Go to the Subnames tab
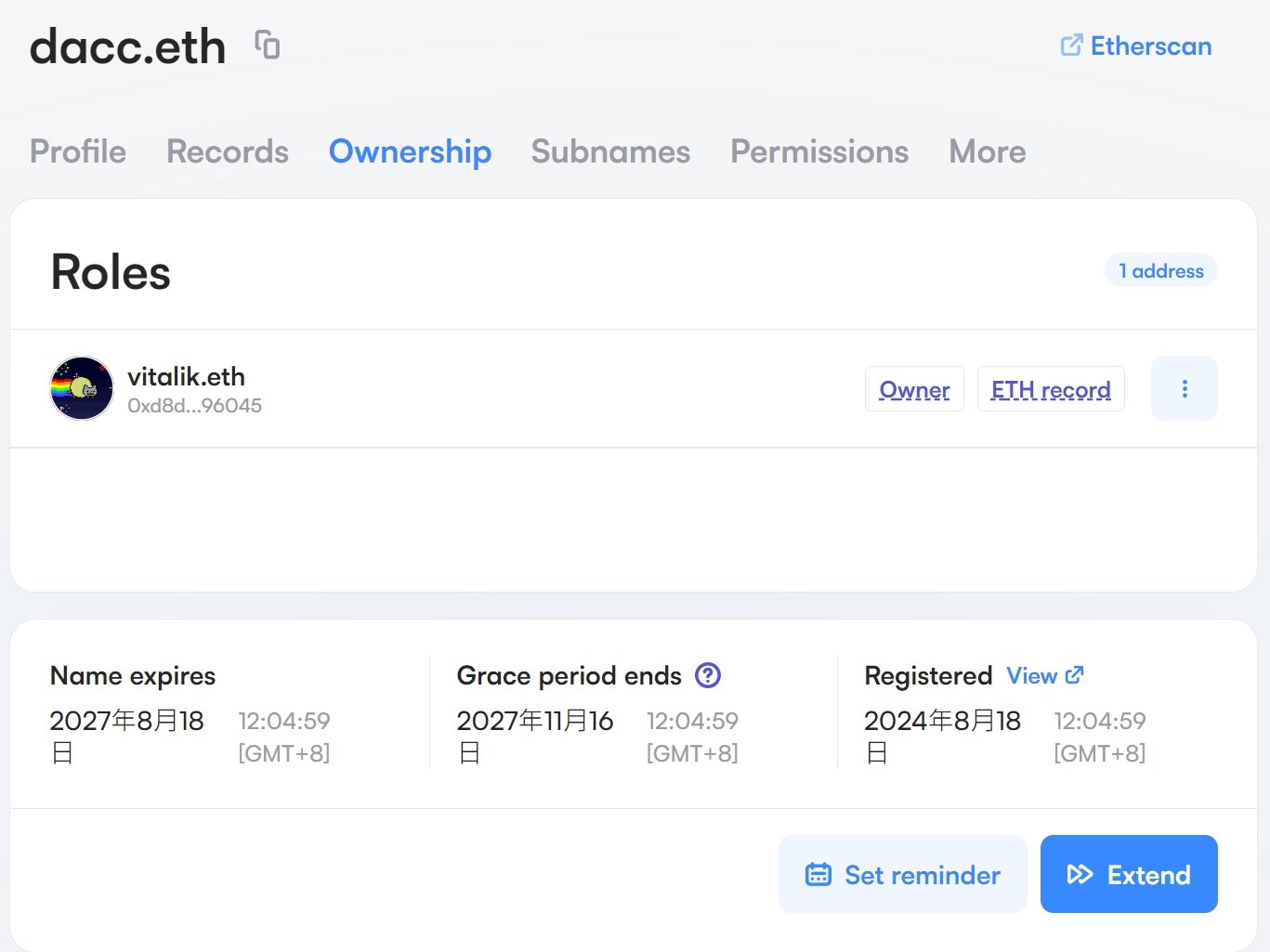 [x=609, y=151]
